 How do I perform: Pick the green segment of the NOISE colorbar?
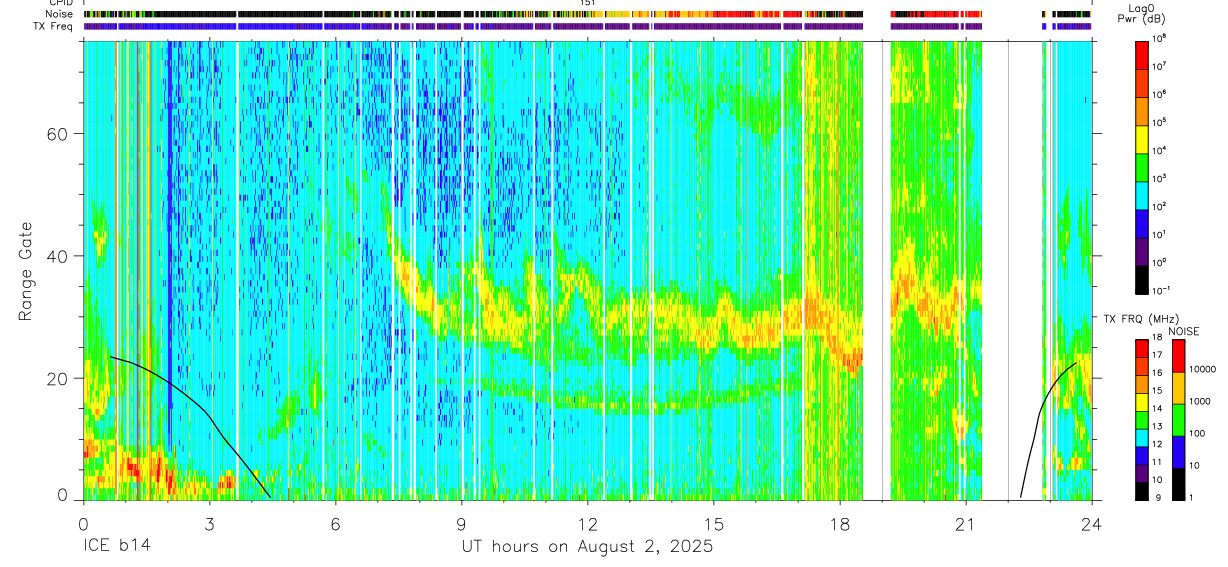pos(1178,420)
